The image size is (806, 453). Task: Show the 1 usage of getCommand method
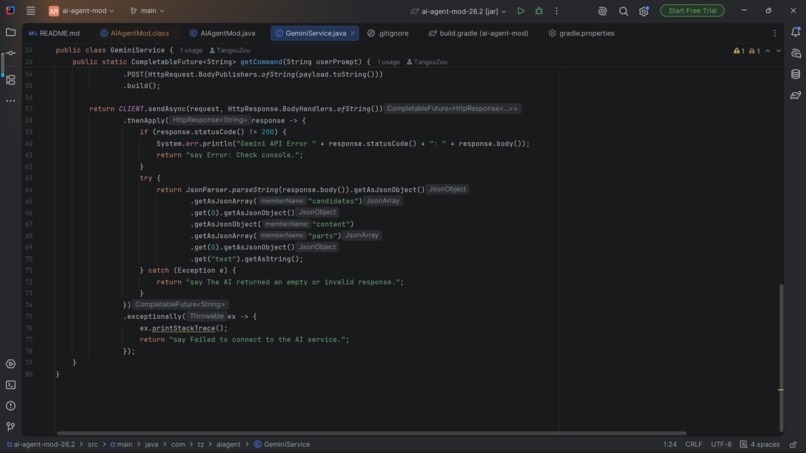pyautogui.click(x=388, y=62)
